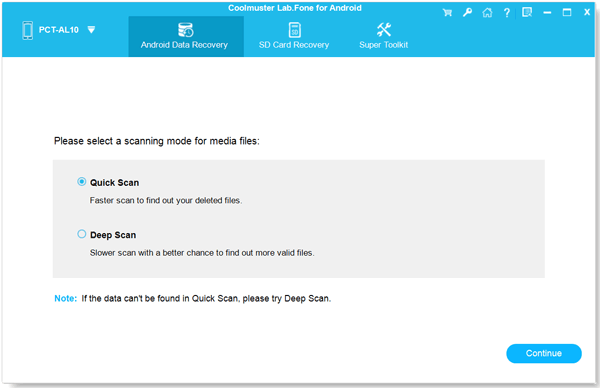The image size is (600, 388).
Task: Click 'Faster scan to find out your deleted files' text
Action: tap(166, 201)
